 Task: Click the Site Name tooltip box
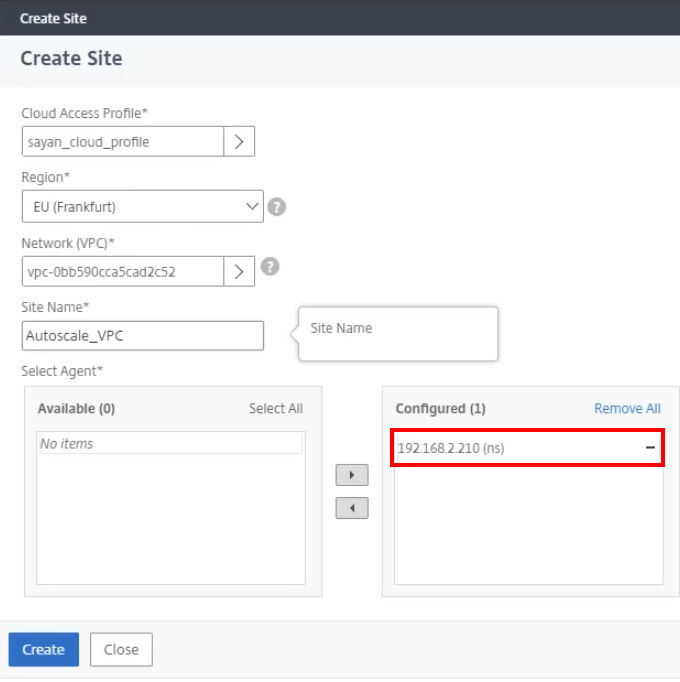[x=397, y=333]
